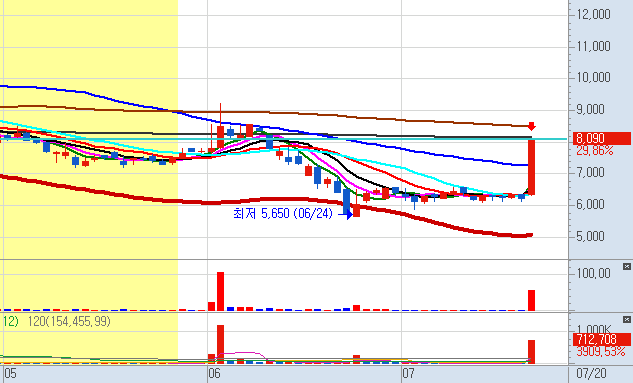Click the 7,000 price axis label
Screen dimensions: 633x383
click(590, 172)
